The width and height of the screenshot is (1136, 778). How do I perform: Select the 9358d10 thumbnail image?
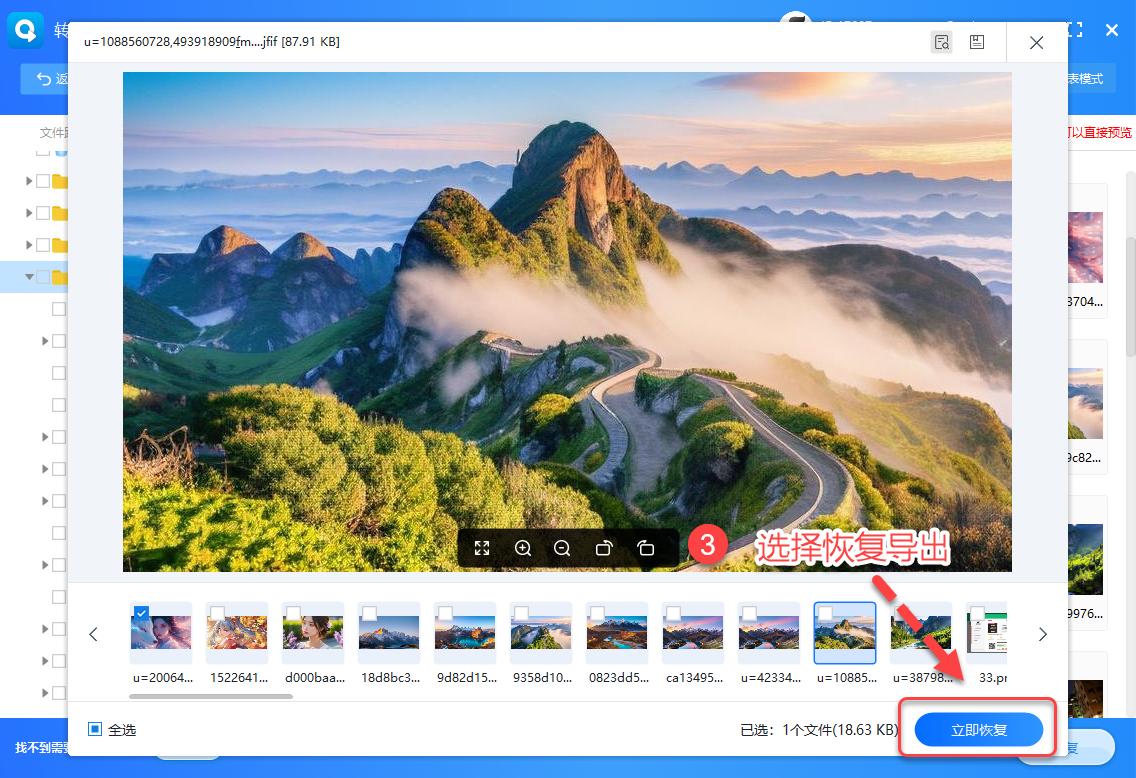541,633
